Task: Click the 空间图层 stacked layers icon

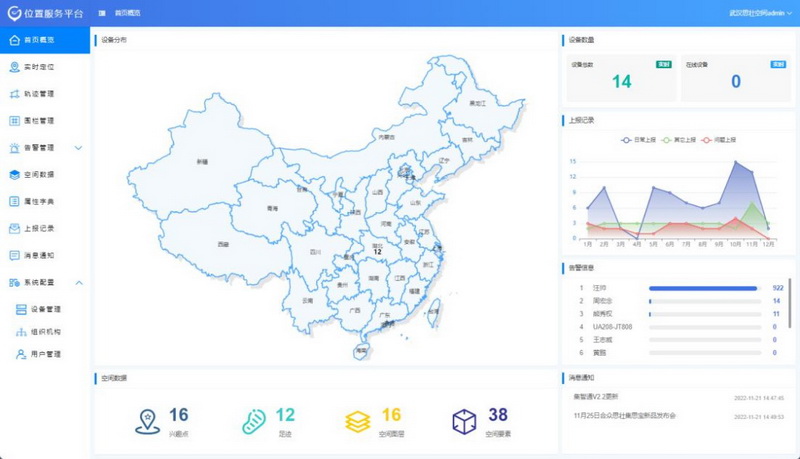Action: (358, 422)
